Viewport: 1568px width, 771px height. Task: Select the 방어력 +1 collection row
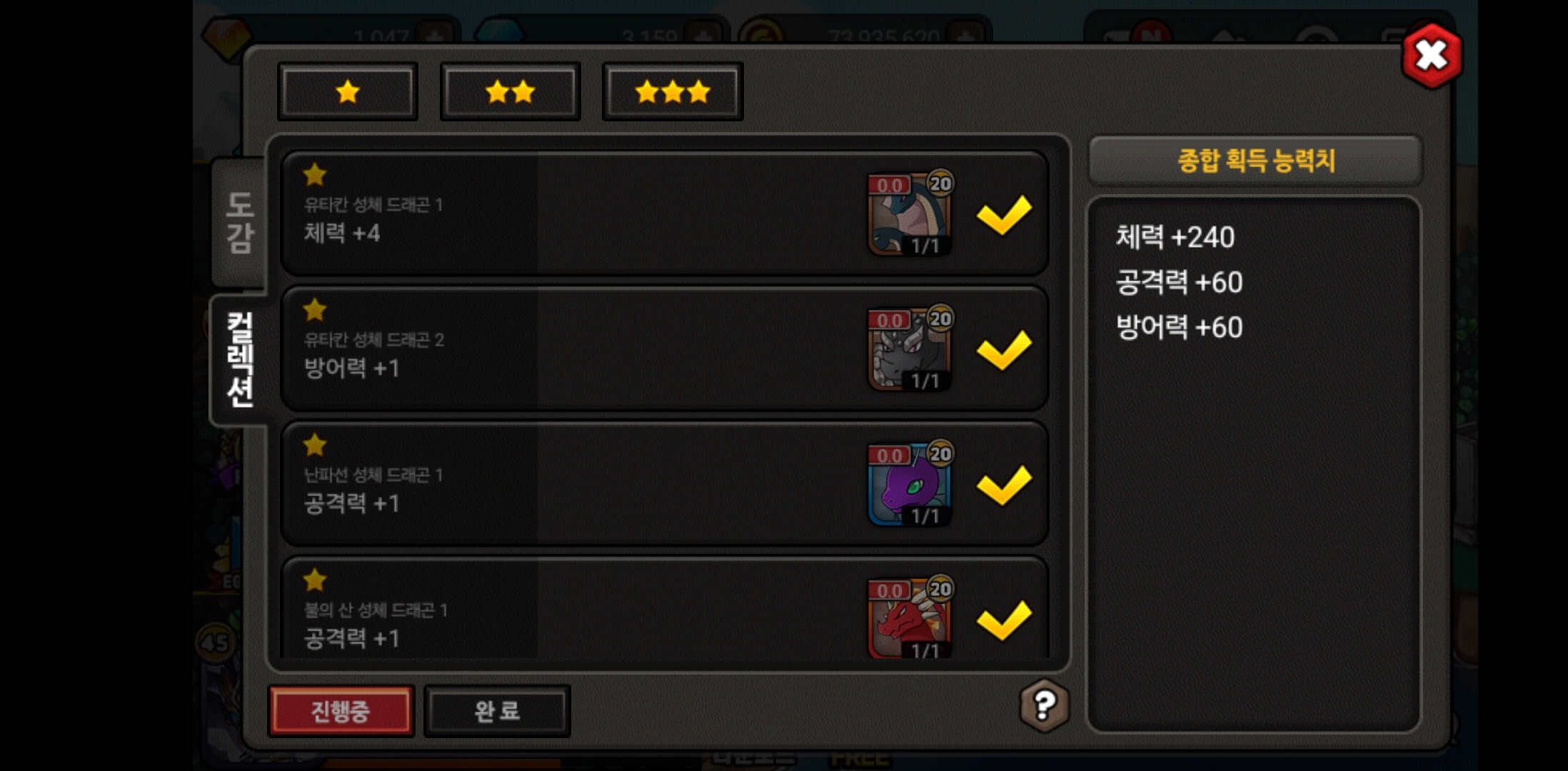coord(664,348)
